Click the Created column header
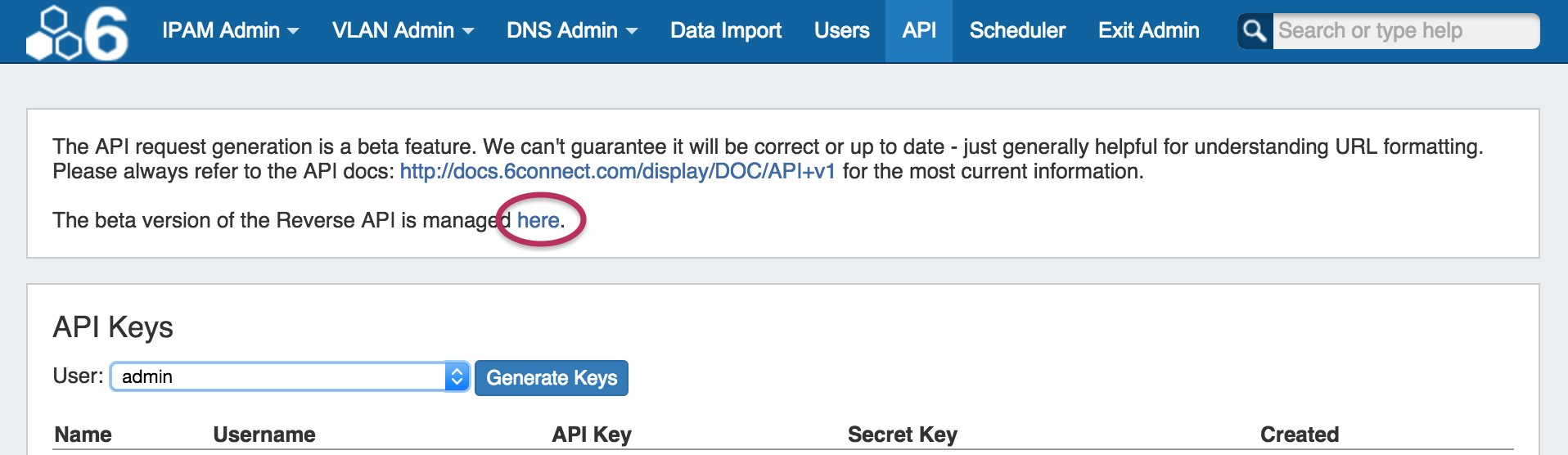1568x455 pixels. [1299, 435]
